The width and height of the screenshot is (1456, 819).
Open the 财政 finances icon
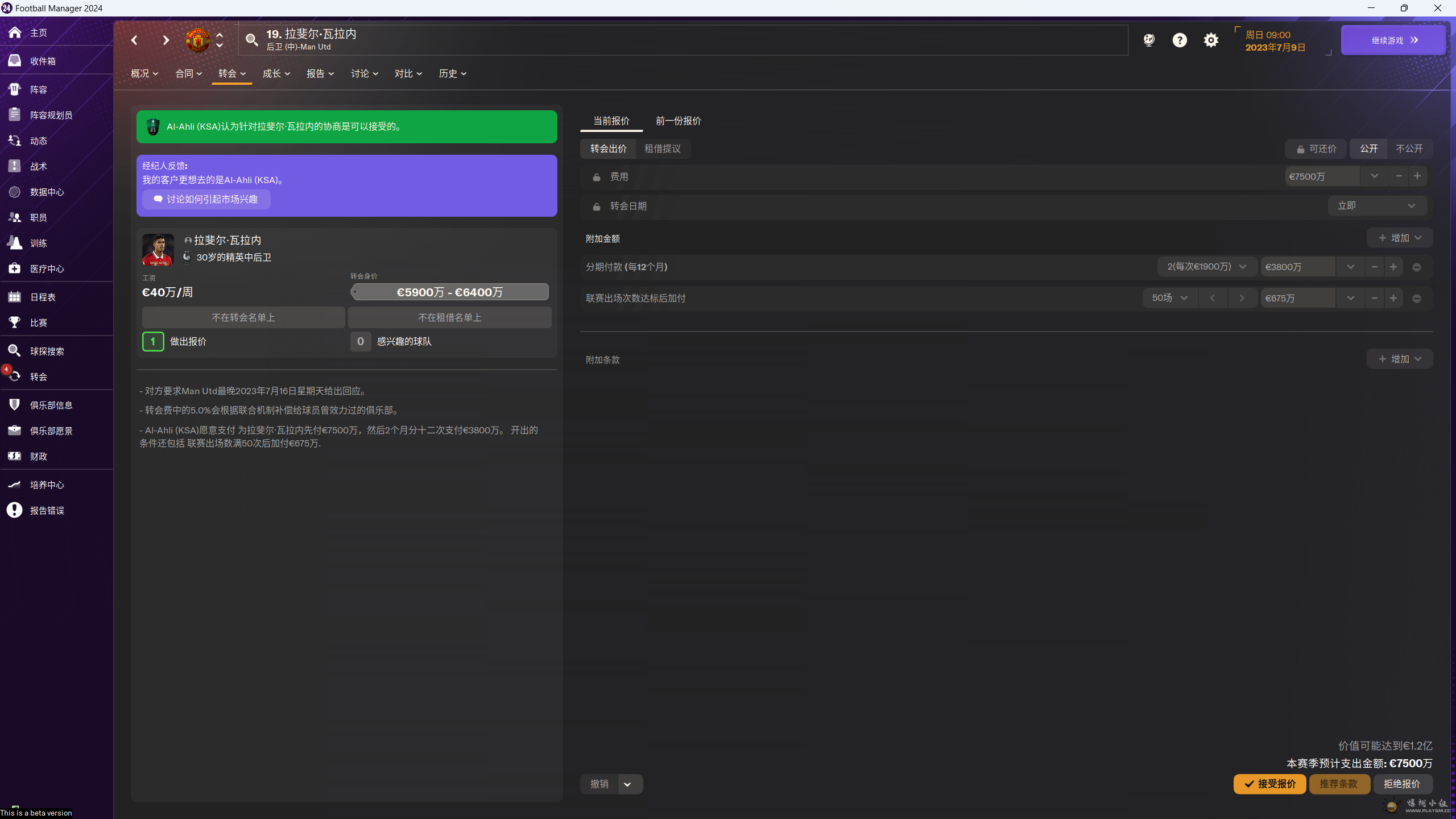[15, 456]
